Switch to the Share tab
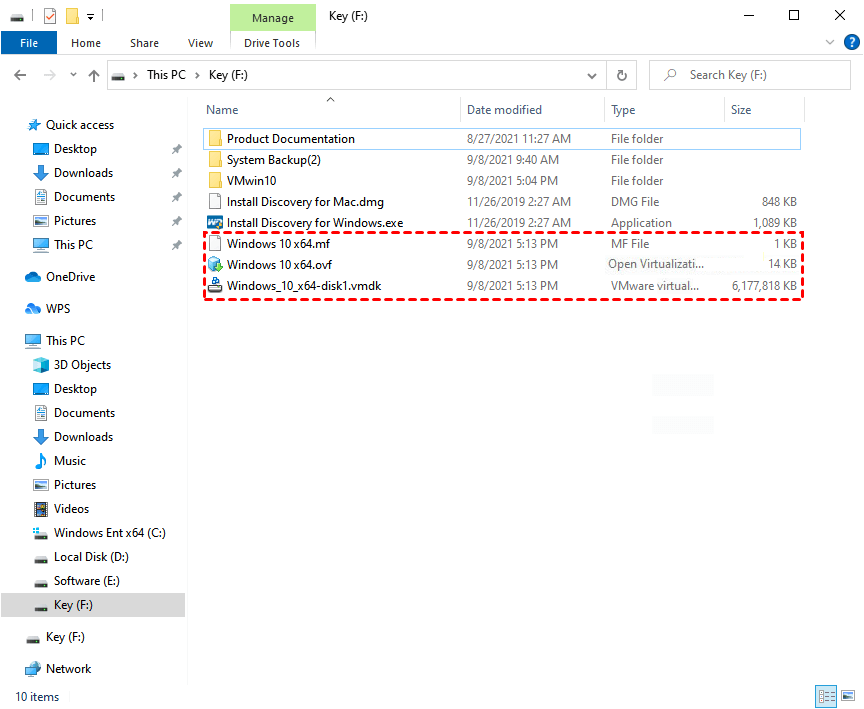 click(144, 43)
